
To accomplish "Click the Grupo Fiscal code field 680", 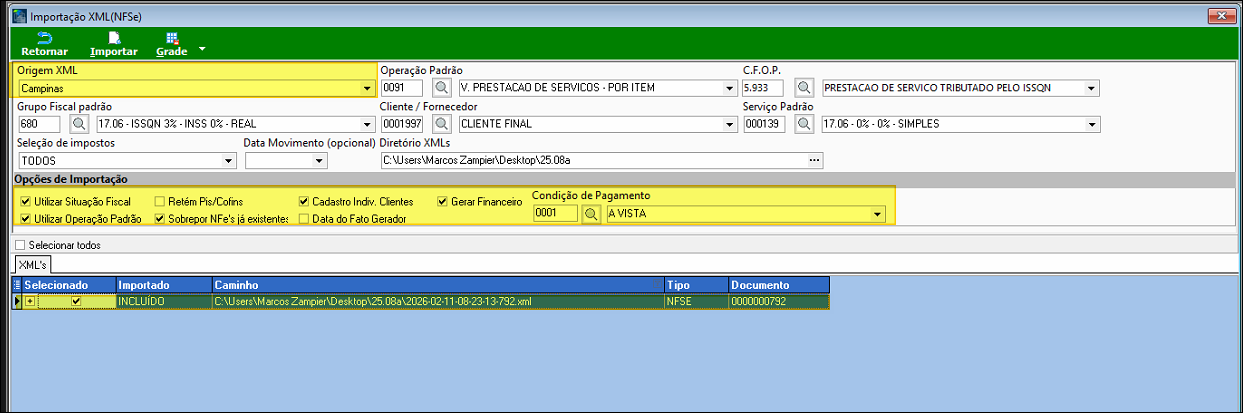I will coord(41,125).
